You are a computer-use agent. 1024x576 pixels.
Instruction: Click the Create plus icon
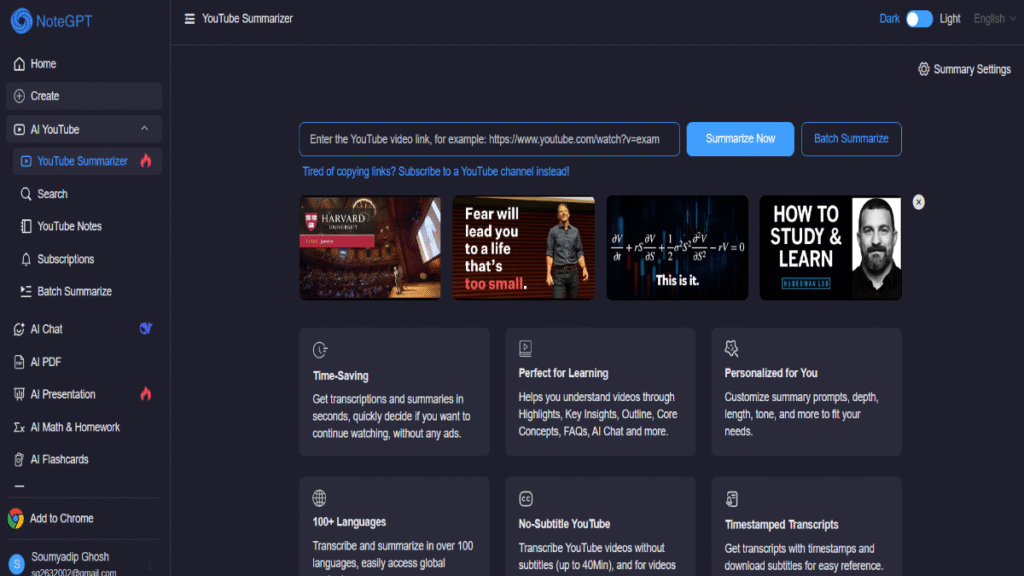pyautogui.click(x=19, y=96)
